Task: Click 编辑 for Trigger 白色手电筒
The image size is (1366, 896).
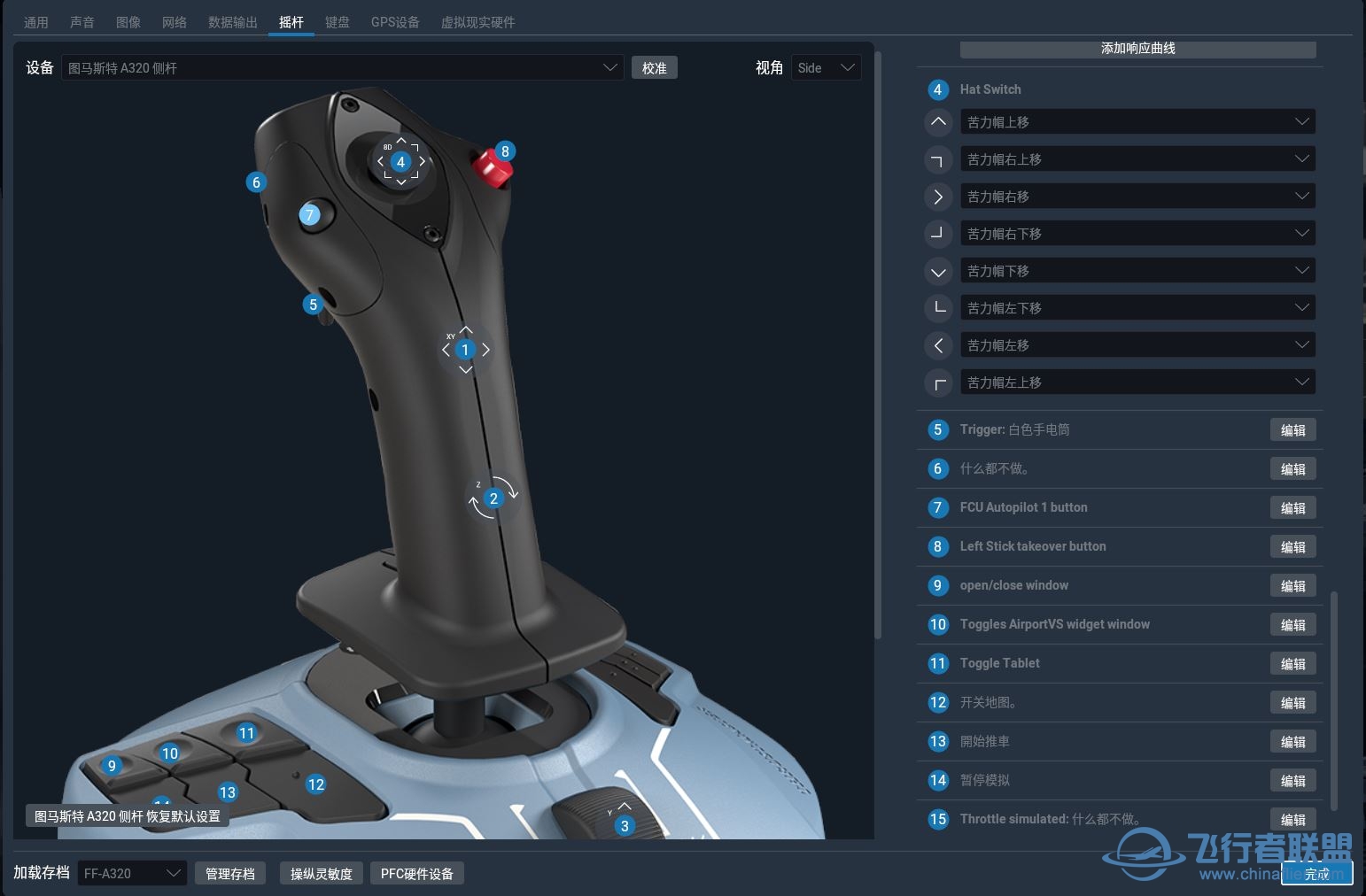Action: tap(1293, 430)
